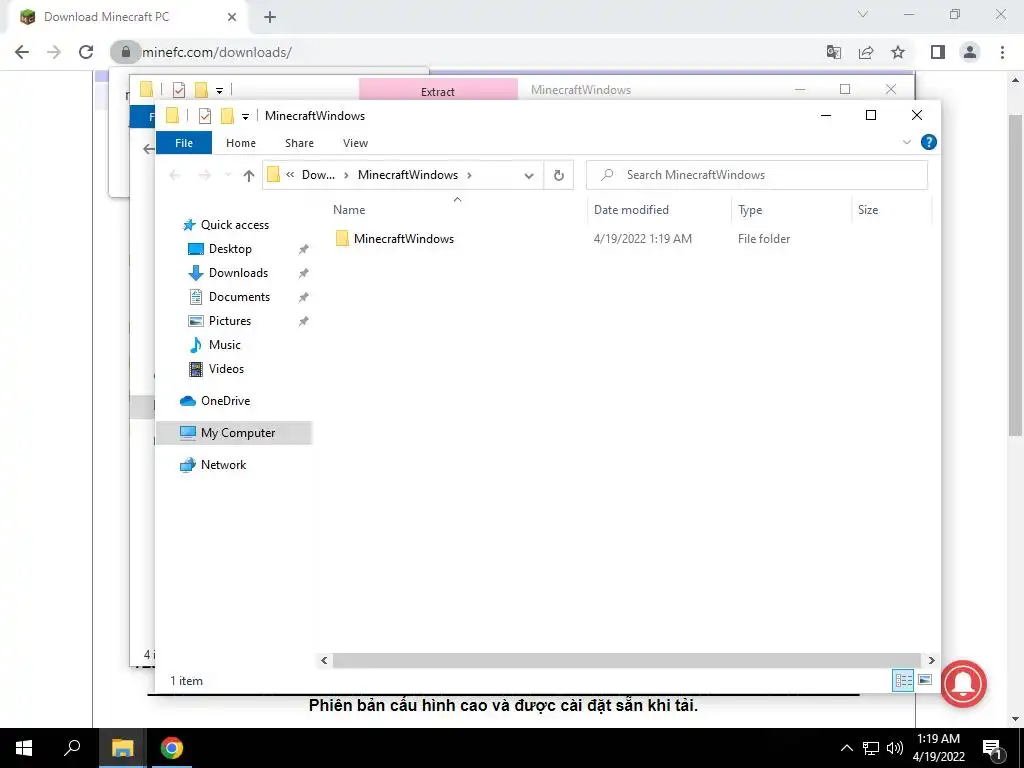Click the Dow... breadcrumb in address bar
1024x768 pixels.
click(318, 175)
